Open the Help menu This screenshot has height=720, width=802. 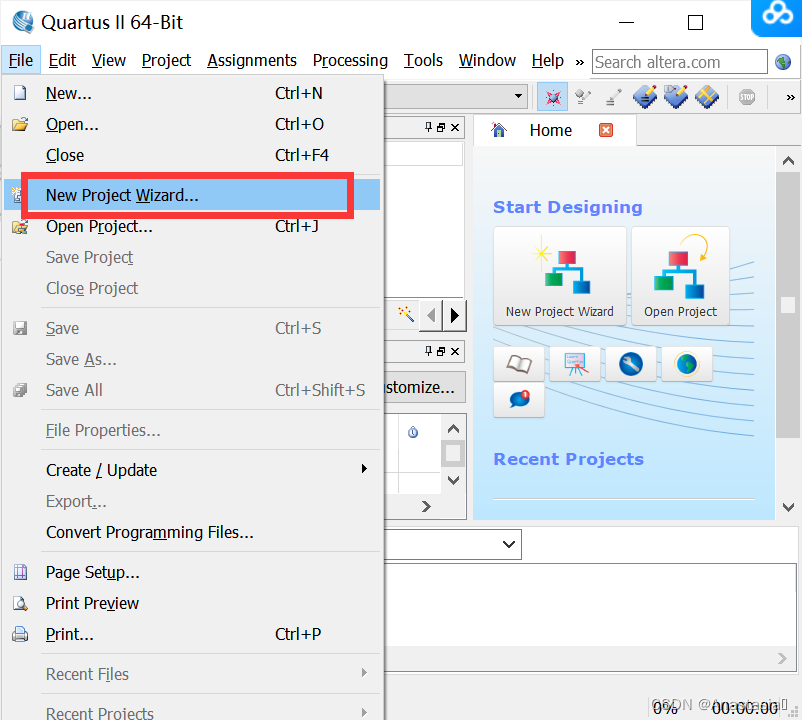coord(547,60)
